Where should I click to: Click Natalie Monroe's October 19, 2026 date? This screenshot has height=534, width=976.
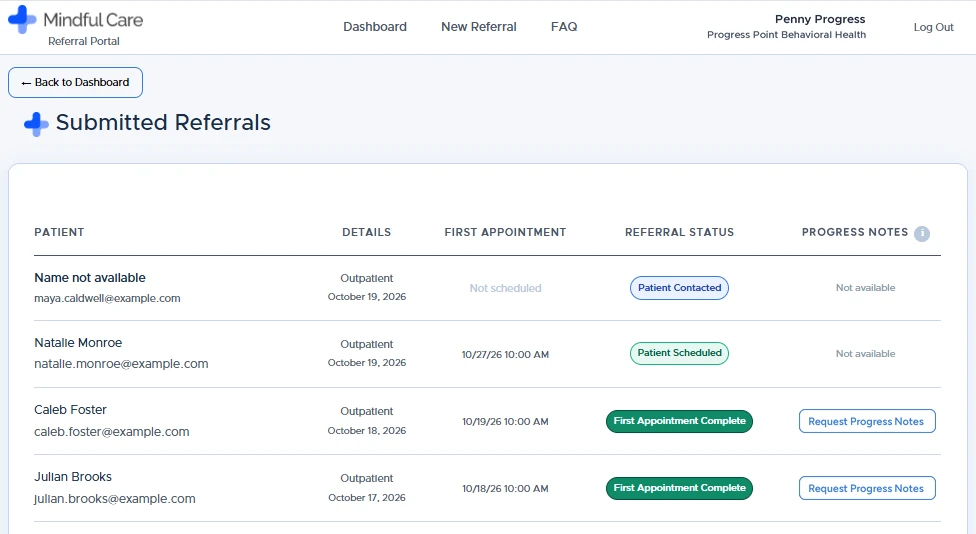pyautogui.click(x=367, y=363)
